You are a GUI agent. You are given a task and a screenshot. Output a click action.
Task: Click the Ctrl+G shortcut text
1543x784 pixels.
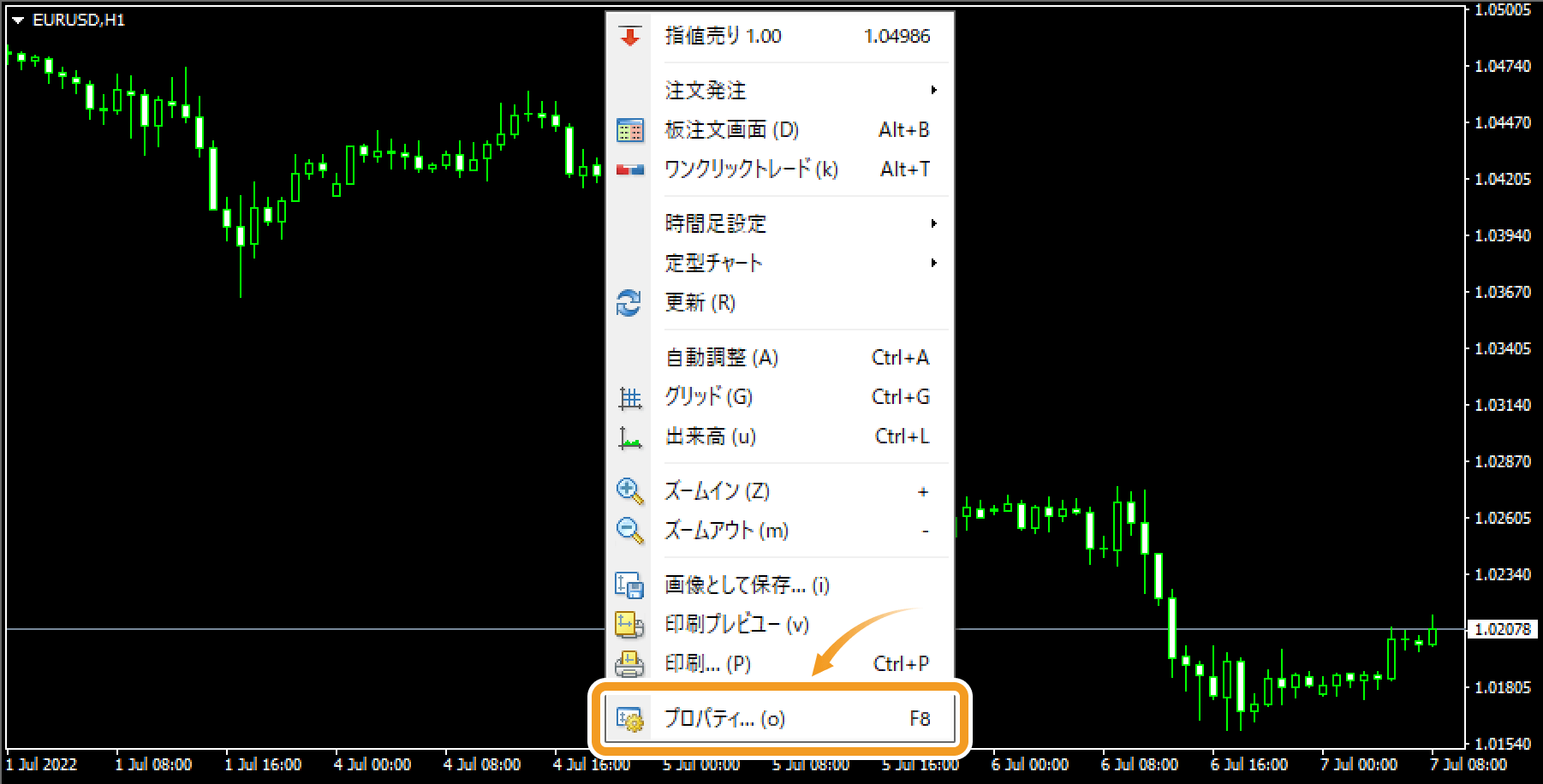coord(900,397)
